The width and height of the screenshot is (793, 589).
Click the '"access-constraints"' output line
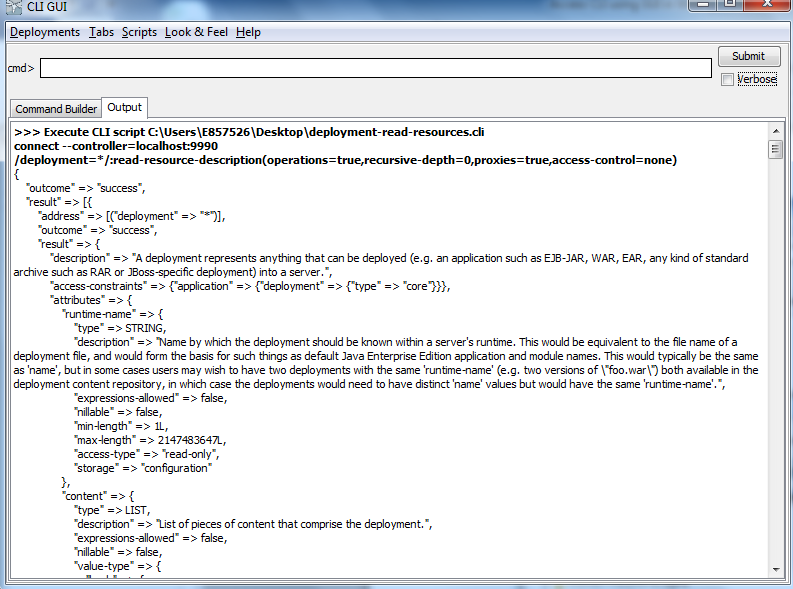[250, 286]
